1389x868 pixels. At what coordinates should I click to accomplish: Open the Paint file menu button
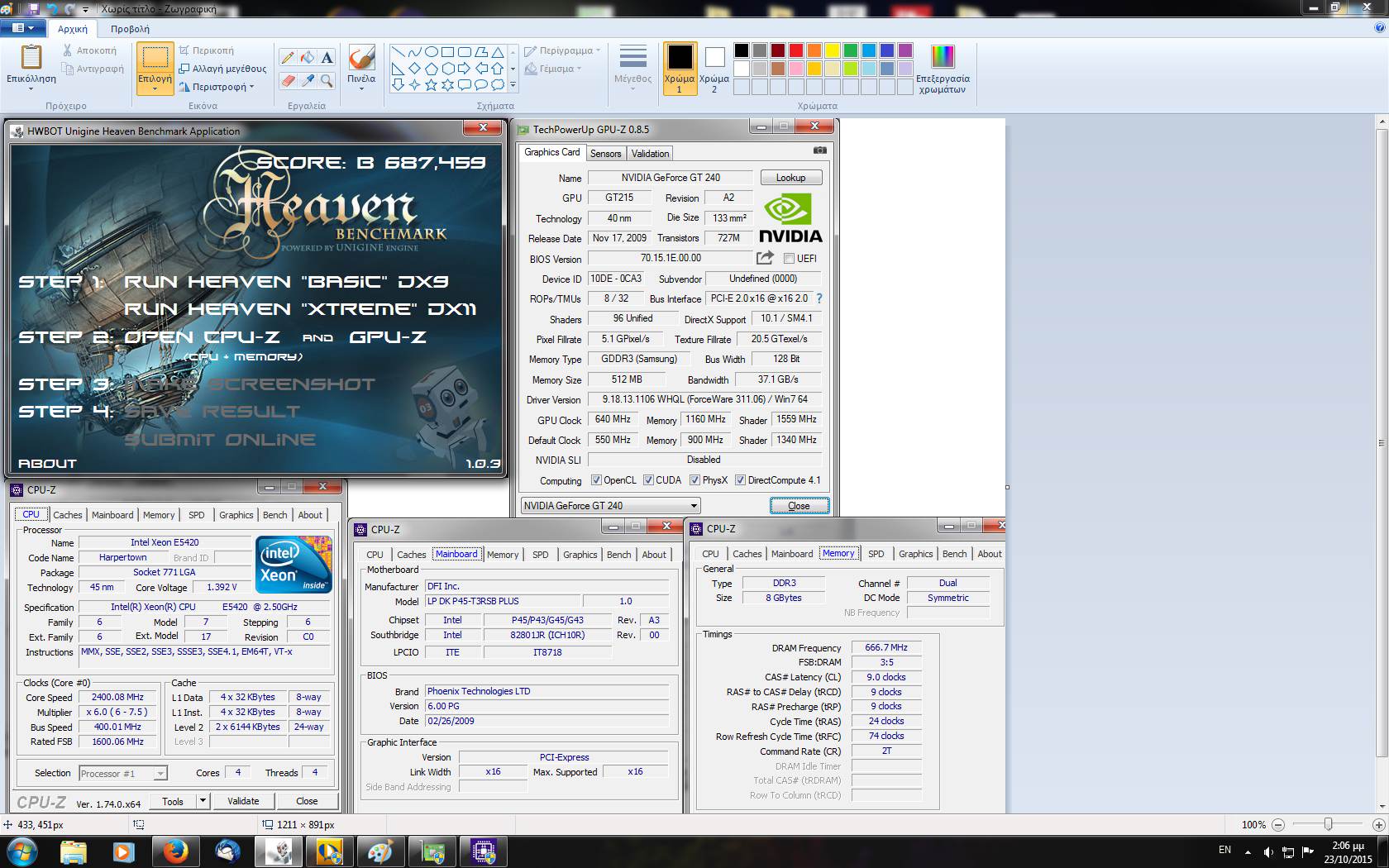pyautogui.click(x=22, y=27)
